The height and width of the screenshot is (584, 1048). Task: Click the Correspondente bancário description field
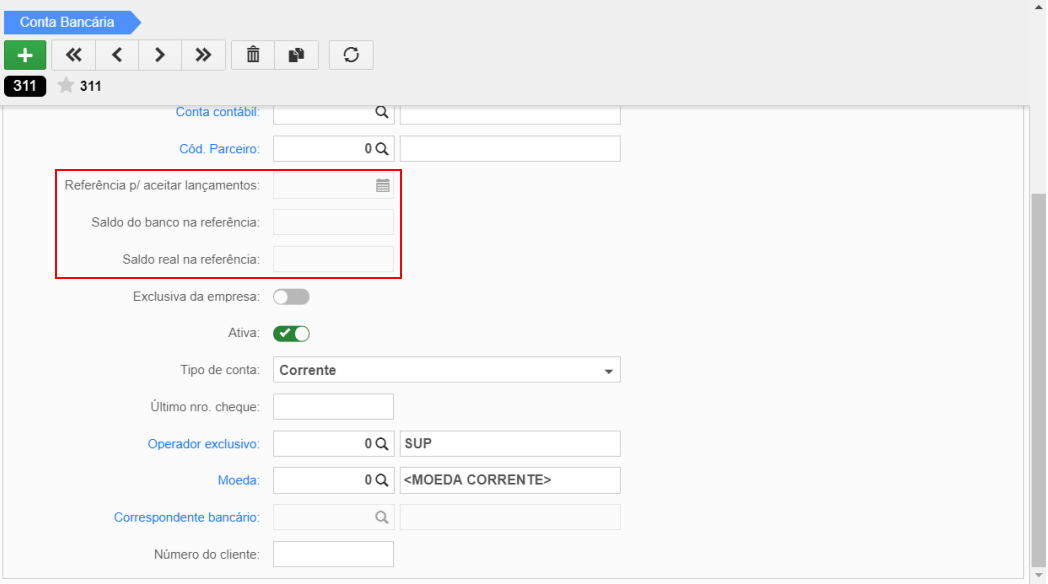coord(510,517)
